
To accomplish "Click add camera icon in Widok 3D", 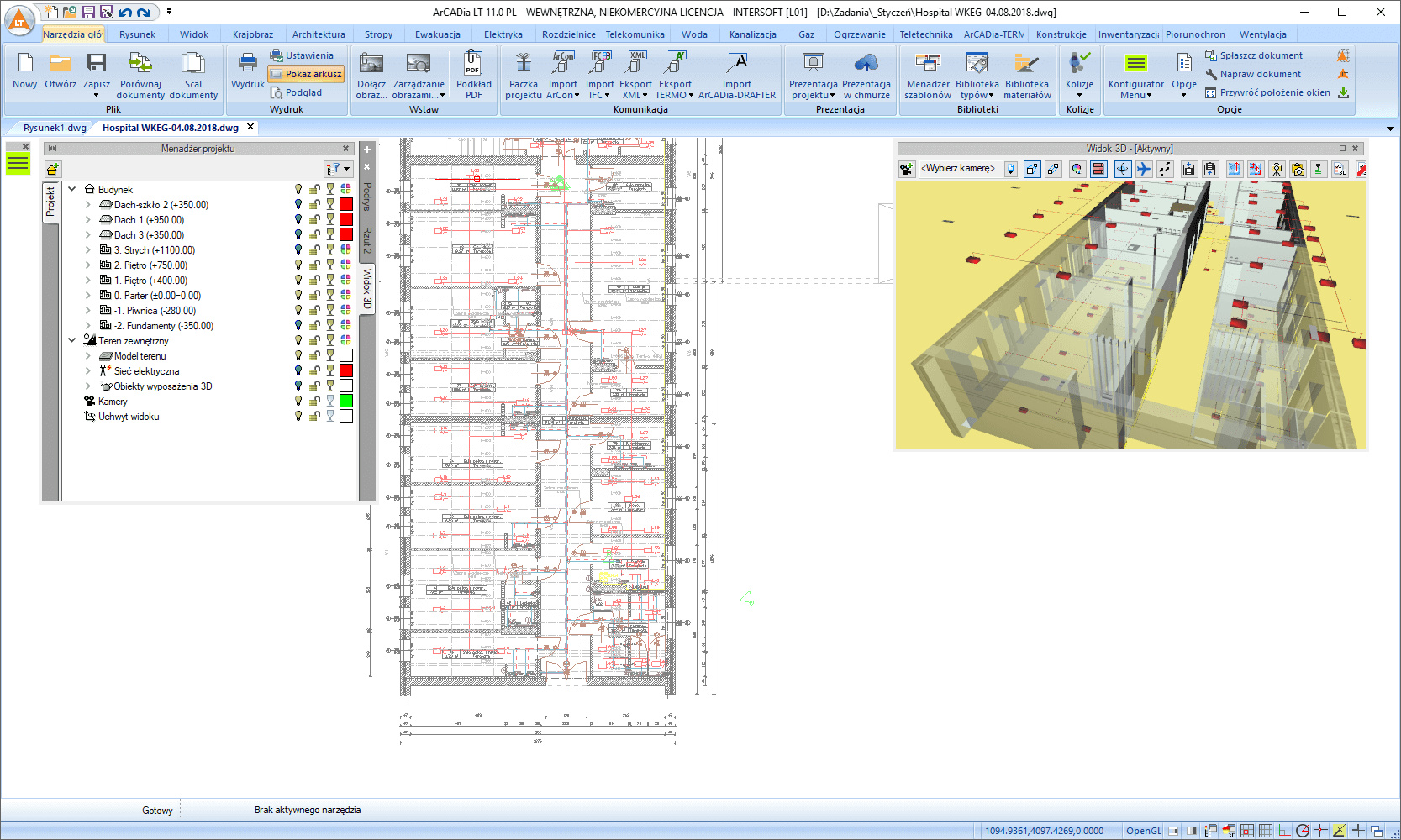I will point(906,169).
